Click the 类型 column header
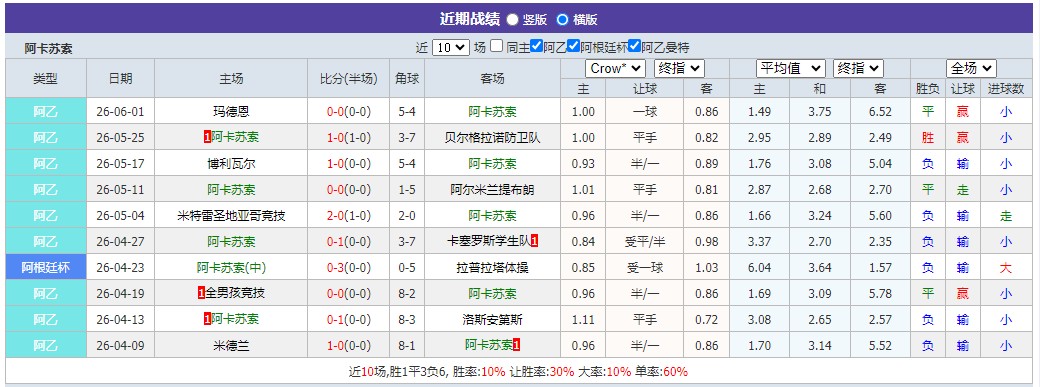Image resolution: width=1040 pixels, height=387 pixels. pyautogui.click(x=46, y=78)
